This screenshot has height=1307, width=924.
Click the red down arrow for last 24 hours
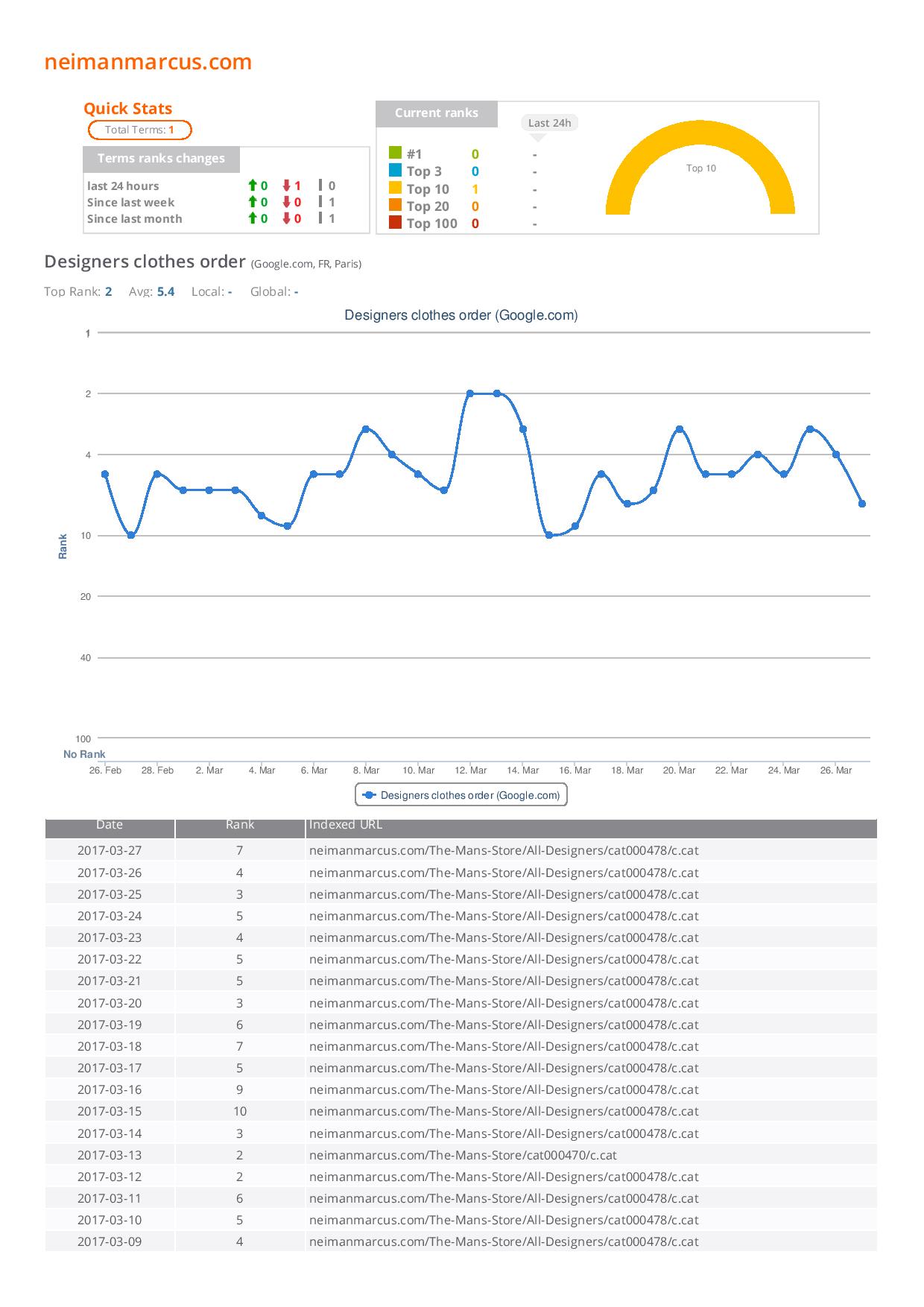pyautogui.click(x=287, y=186)
